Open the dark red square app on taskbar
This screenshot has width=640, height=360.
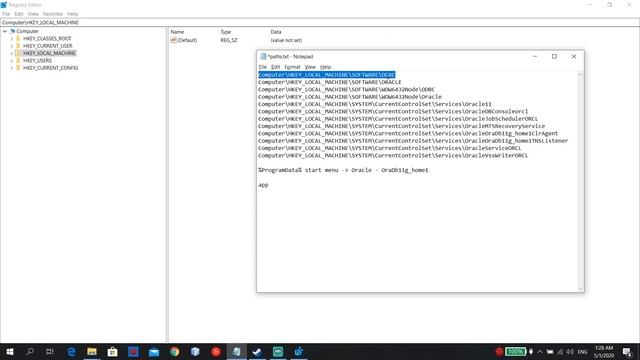pos(133,351)
